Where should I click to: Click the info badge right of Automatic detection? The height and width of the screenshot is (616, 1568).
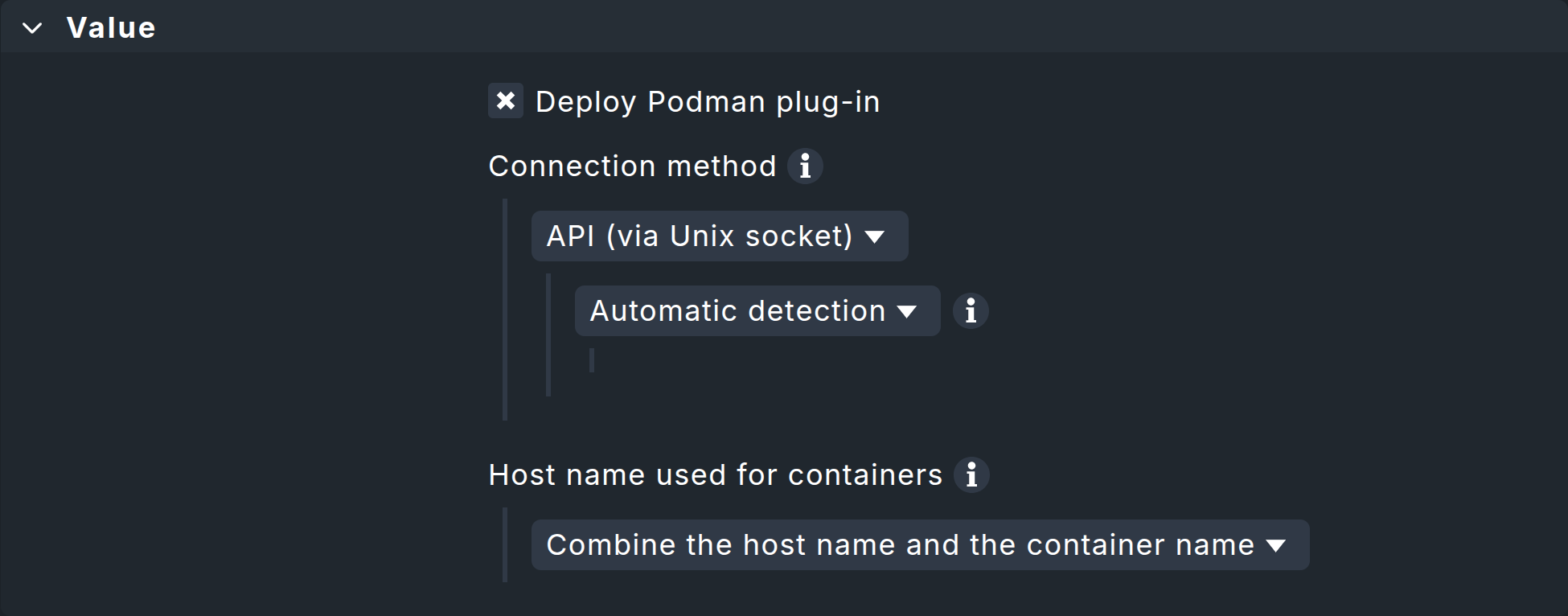point(971,311)
